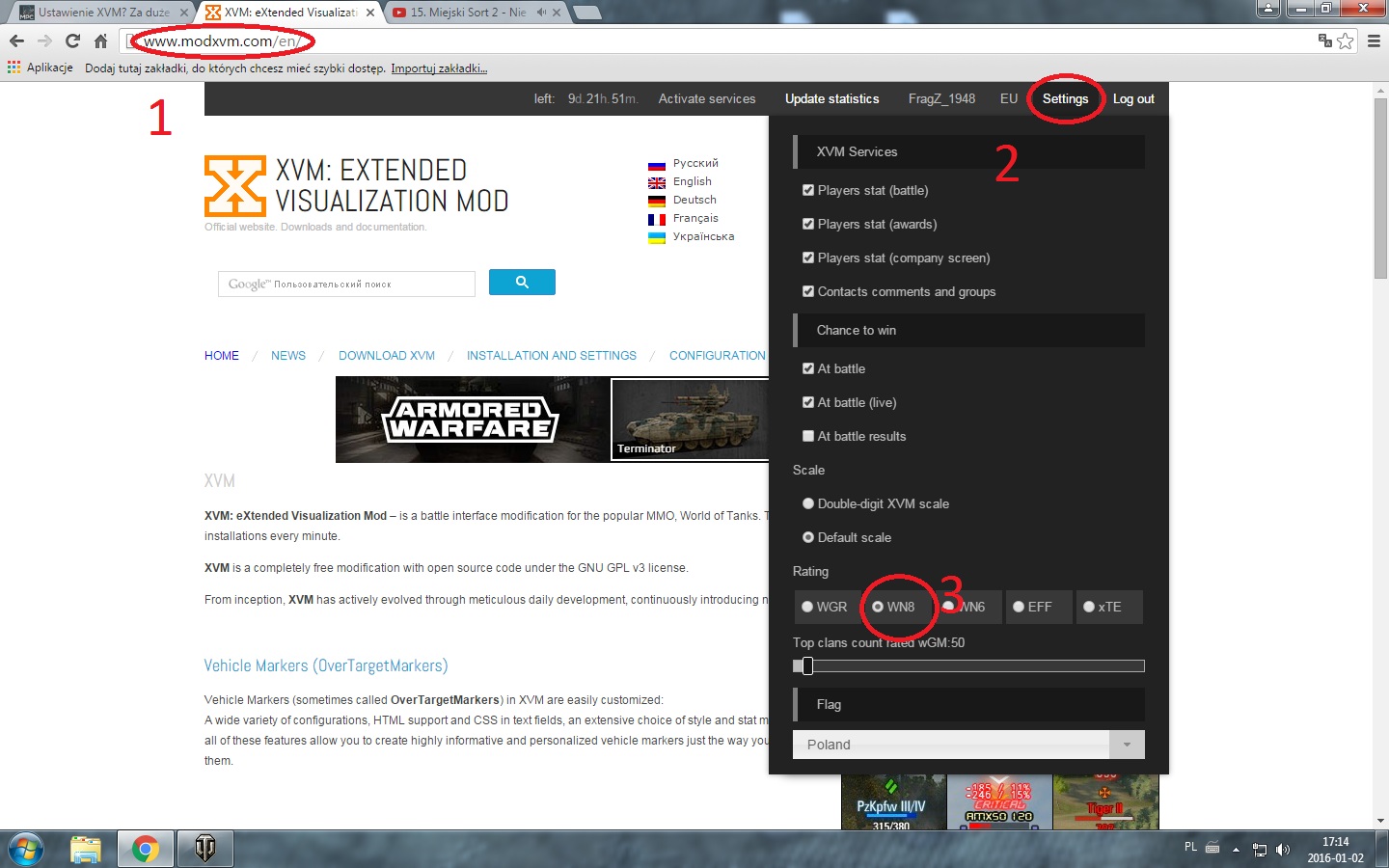
Task: Choose the British flag for English
Action: pos(657,182)
